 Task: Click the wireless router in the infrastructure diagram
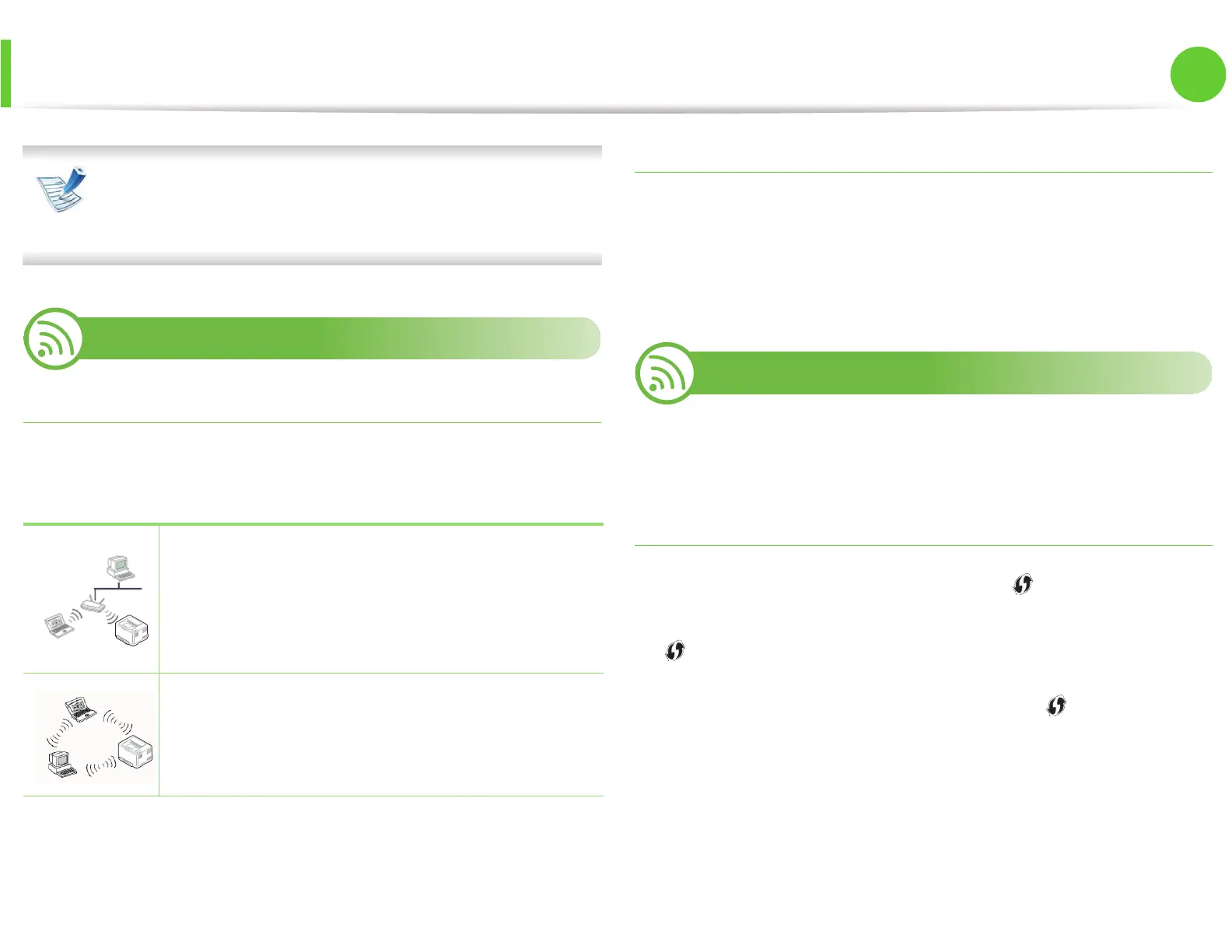click(x=93, y=604)
